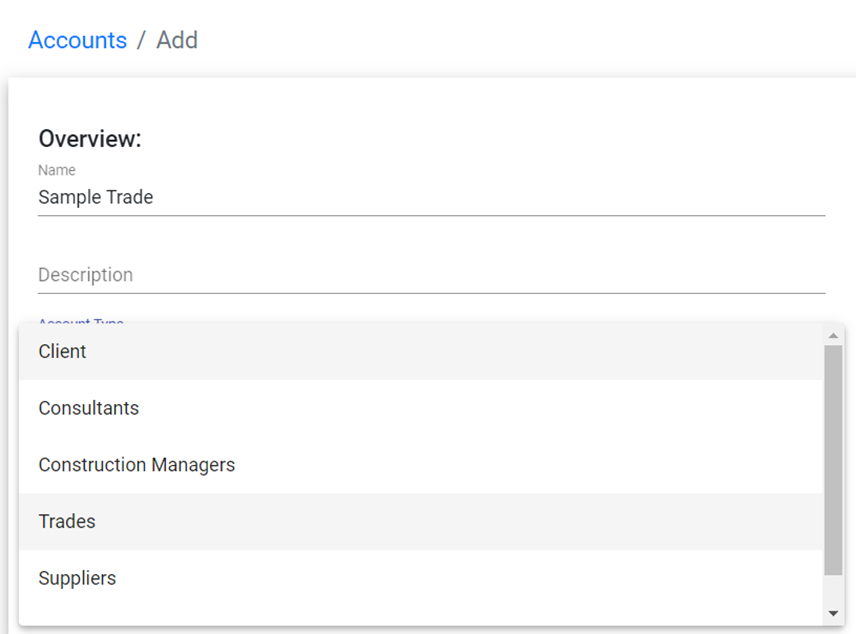Click the gray scrollbar thumb in the dropdown
The image size is (856, 634).
pos(833,460)
